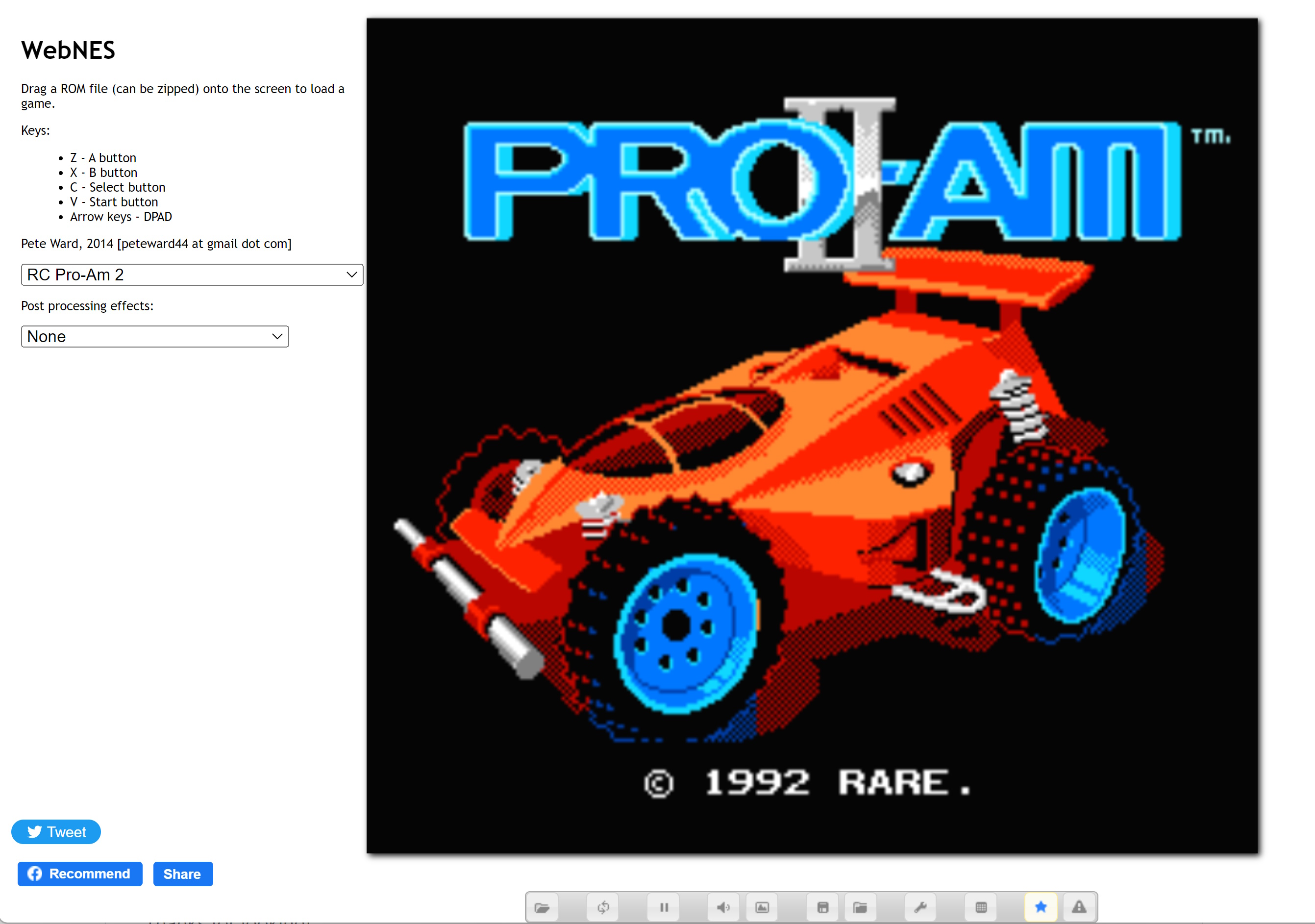Click the Tweet button
Viewport: 1315px width, 924px height.
tap(56, 832)
